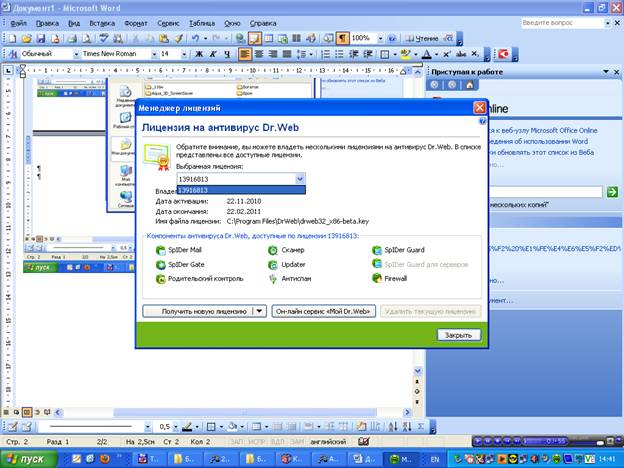Click the Print icon in Word toolbar
This screenshot has width=624, height=468.
(72, 39)
